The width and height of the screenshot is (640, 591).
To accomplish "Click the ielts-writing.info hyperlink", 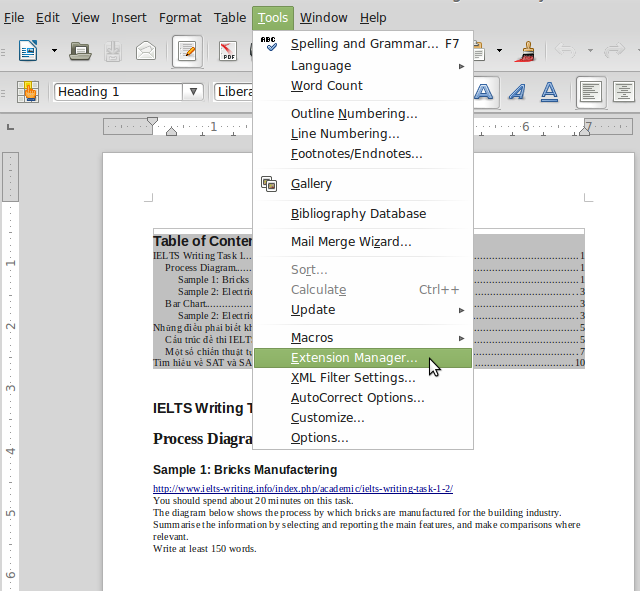I will click(x=303, y=489).
